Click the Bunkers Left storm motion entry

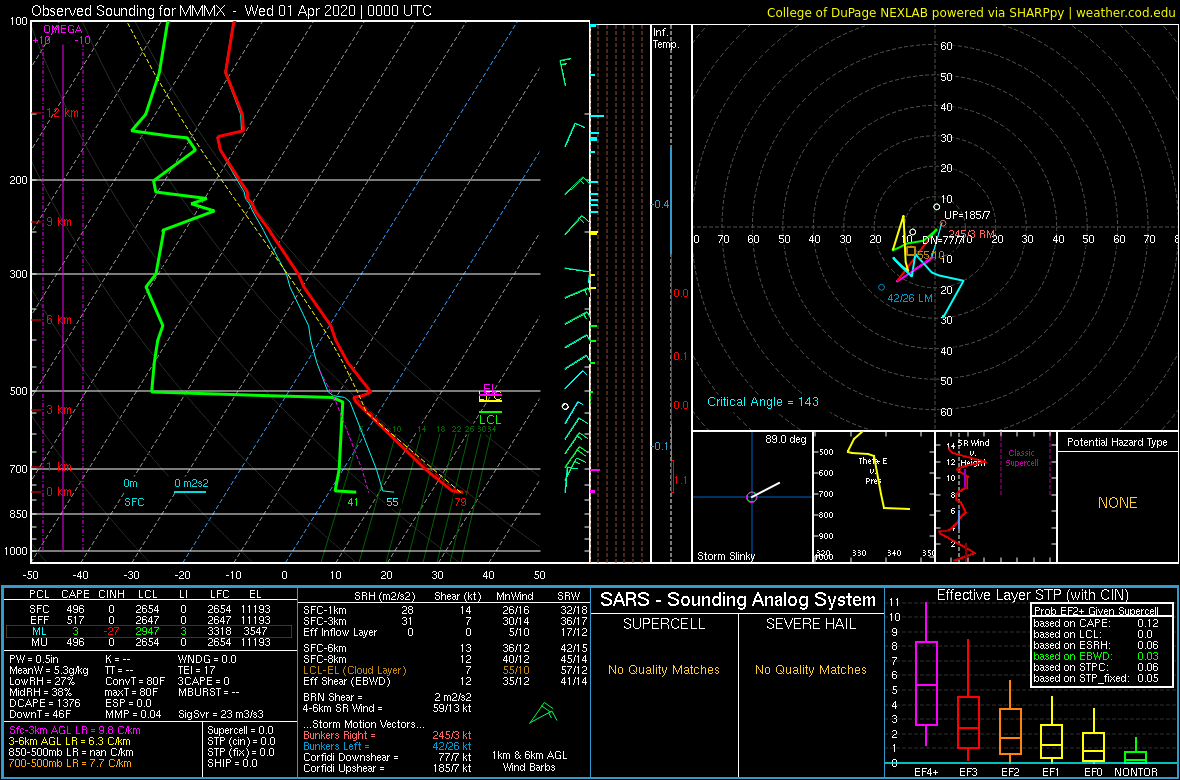(x=388, y=745)
